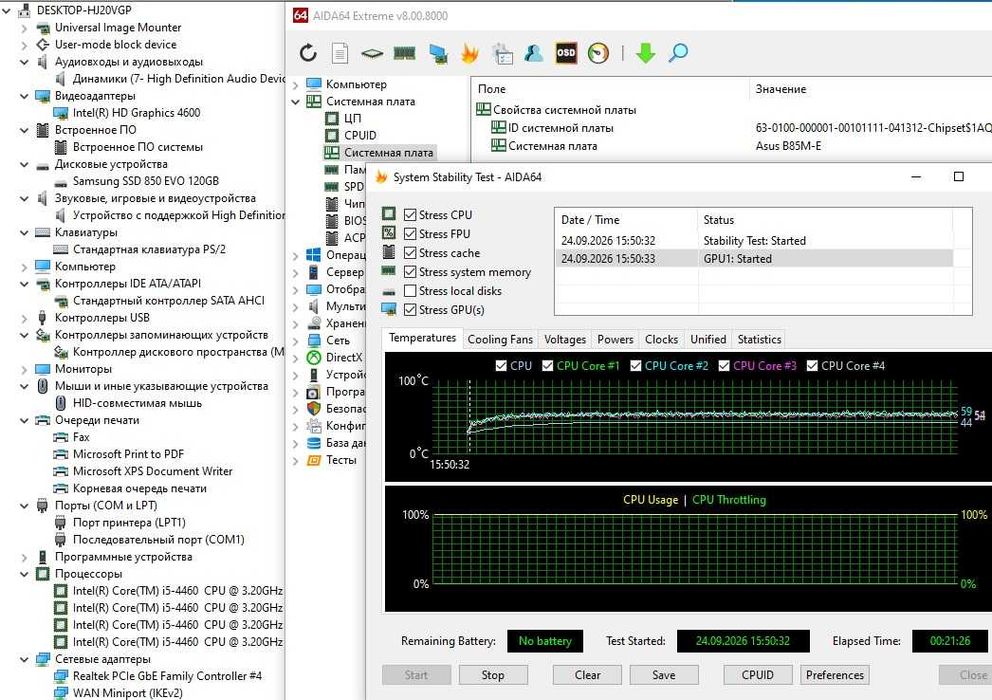Viewport: 992px width, 700px height.
Task: Open the Report page icon in AIDA64 toolbar
Action: (x=340, y=53)
